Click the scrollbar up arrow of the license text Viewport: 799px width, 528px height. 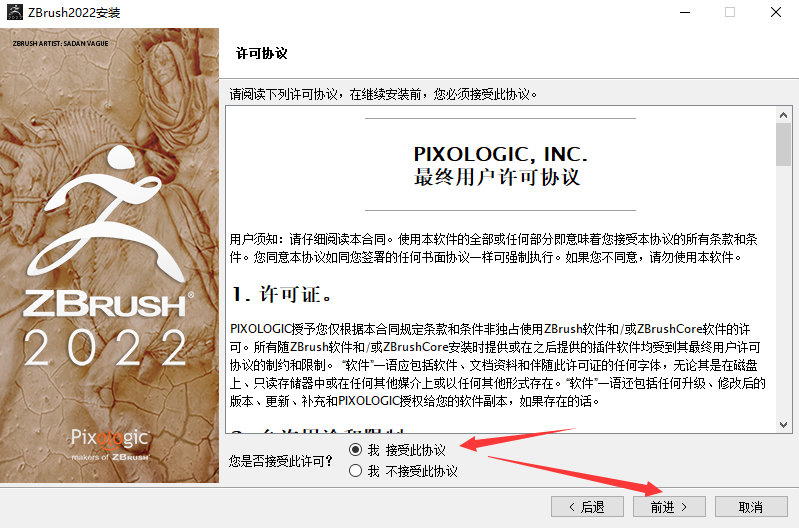[x=784, y=115]
